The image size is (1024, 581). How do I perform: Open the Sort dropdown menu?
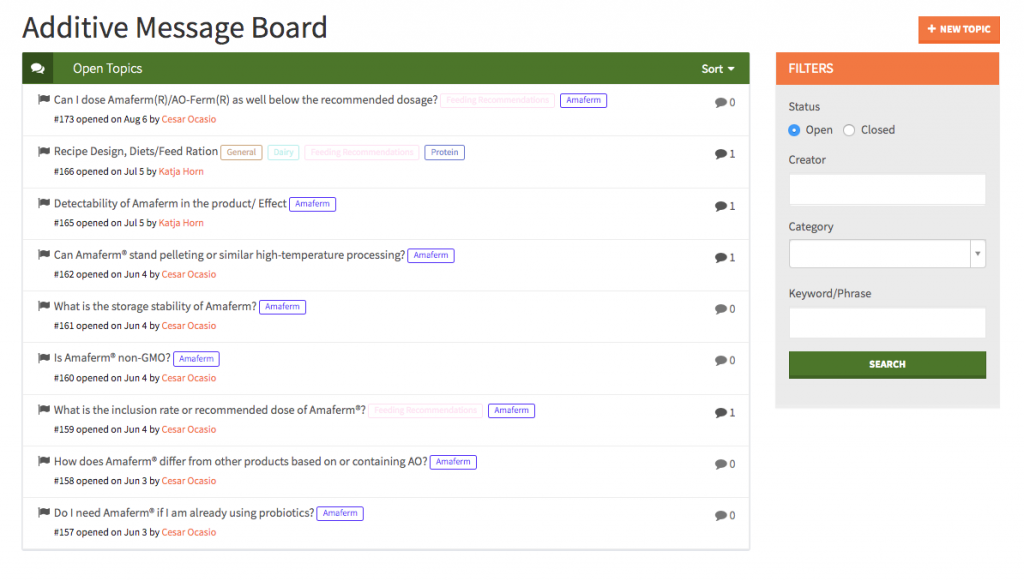(x=718, y=69)
